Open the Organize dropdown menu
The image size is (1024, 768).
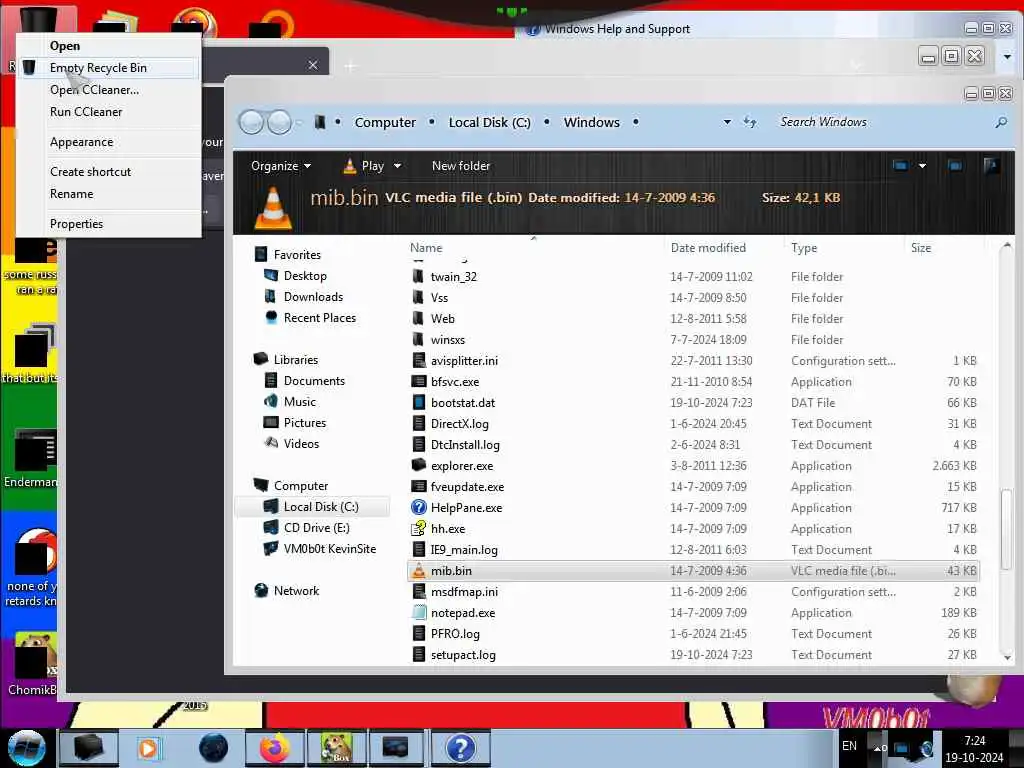281,166
